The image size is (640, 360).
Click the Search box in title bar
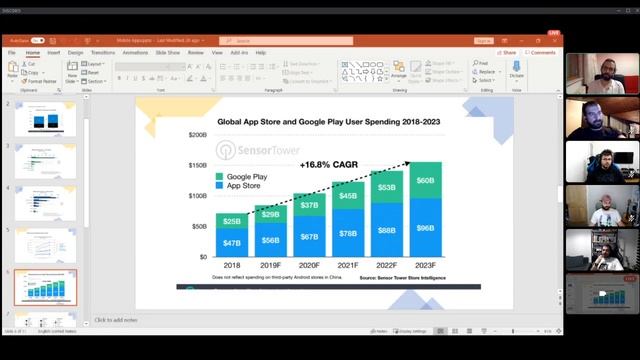pyautogui.click(x=286, y=41)
